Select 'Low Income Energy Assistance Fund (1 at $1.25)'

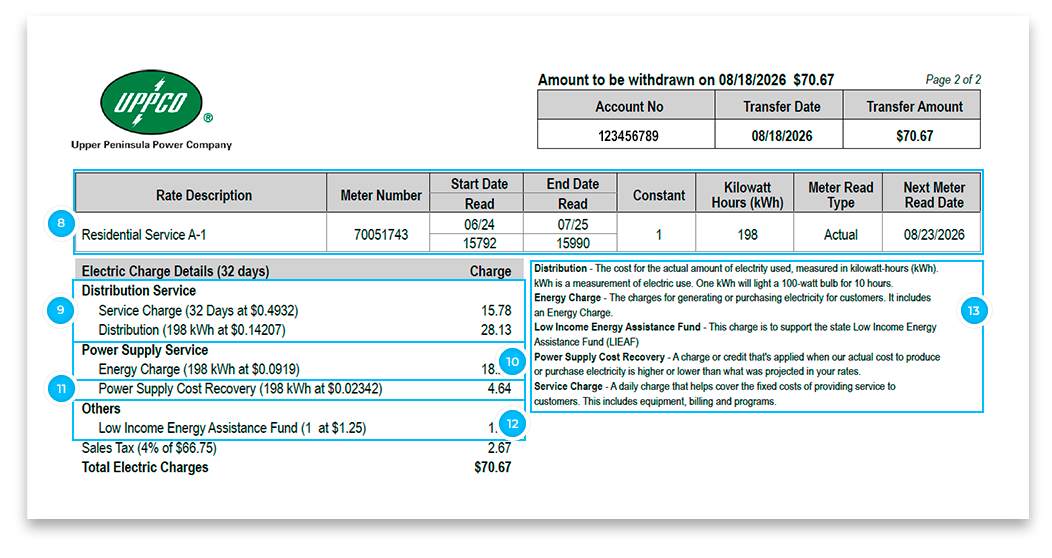(x=232, y=428)
